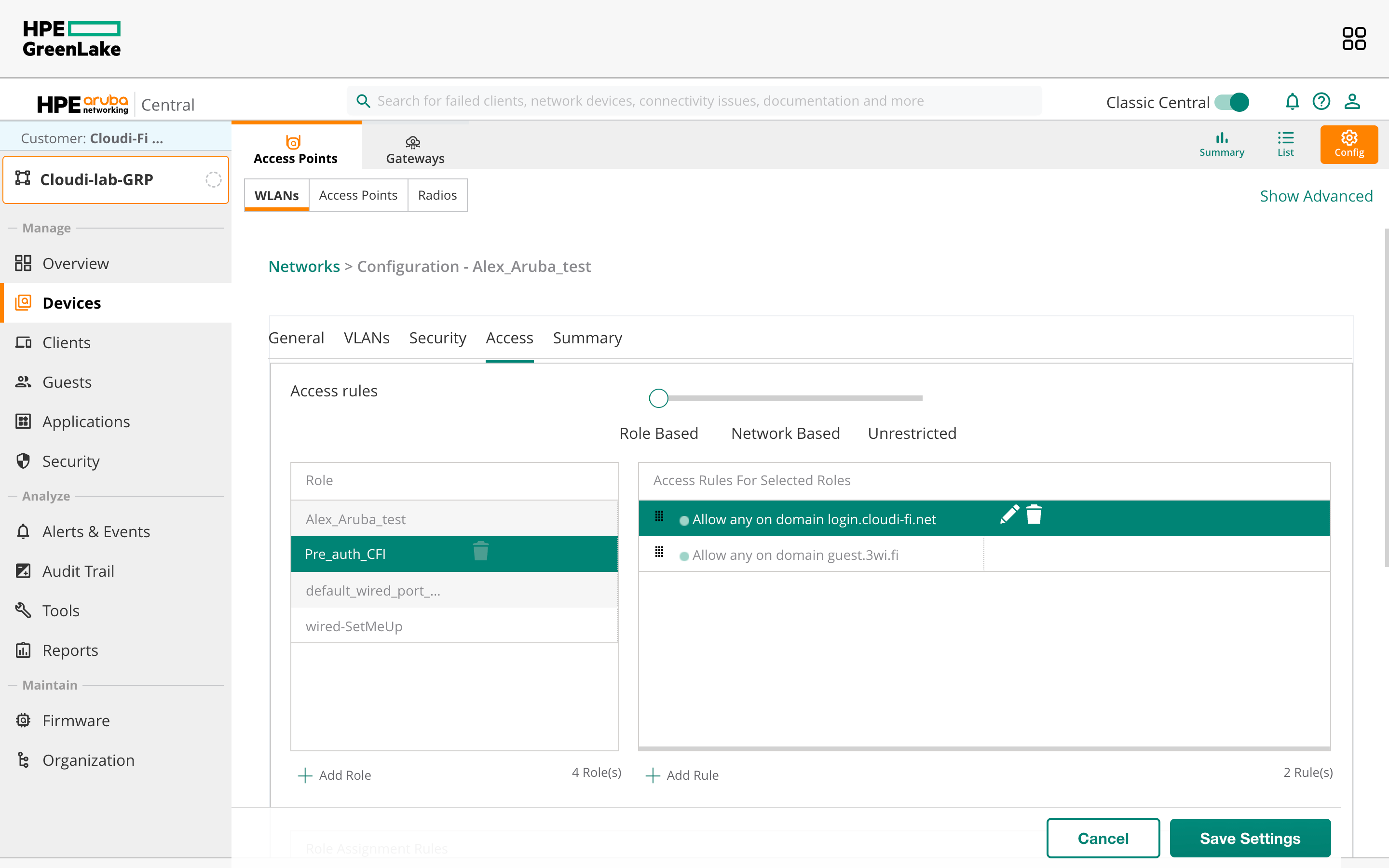Expand the Show Advanced options
This screenshot has width=1389, height=868.
(x=1316, y=196)
